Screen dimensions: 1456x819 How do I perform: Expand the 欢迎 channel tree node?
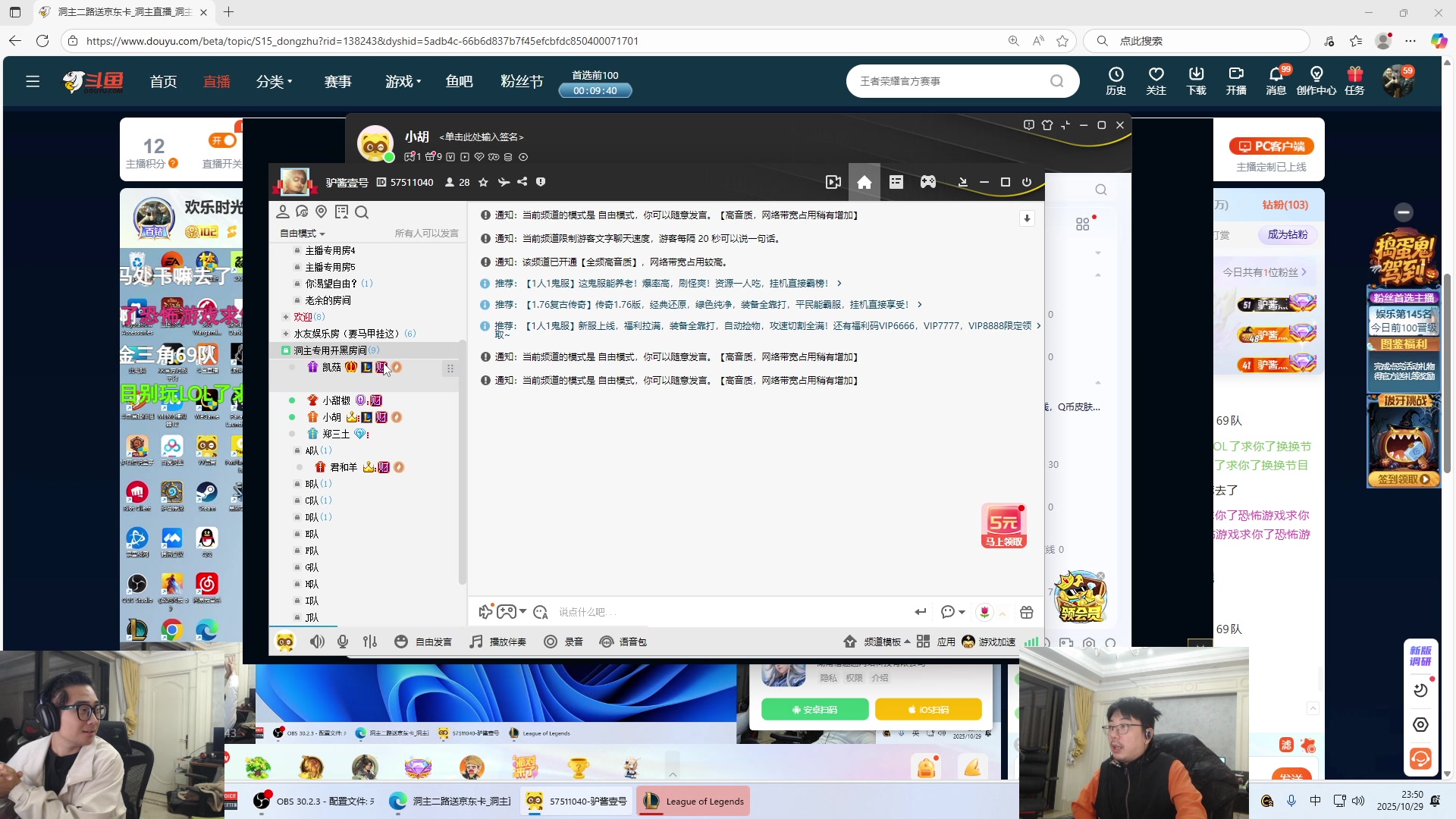click(286, 317)
